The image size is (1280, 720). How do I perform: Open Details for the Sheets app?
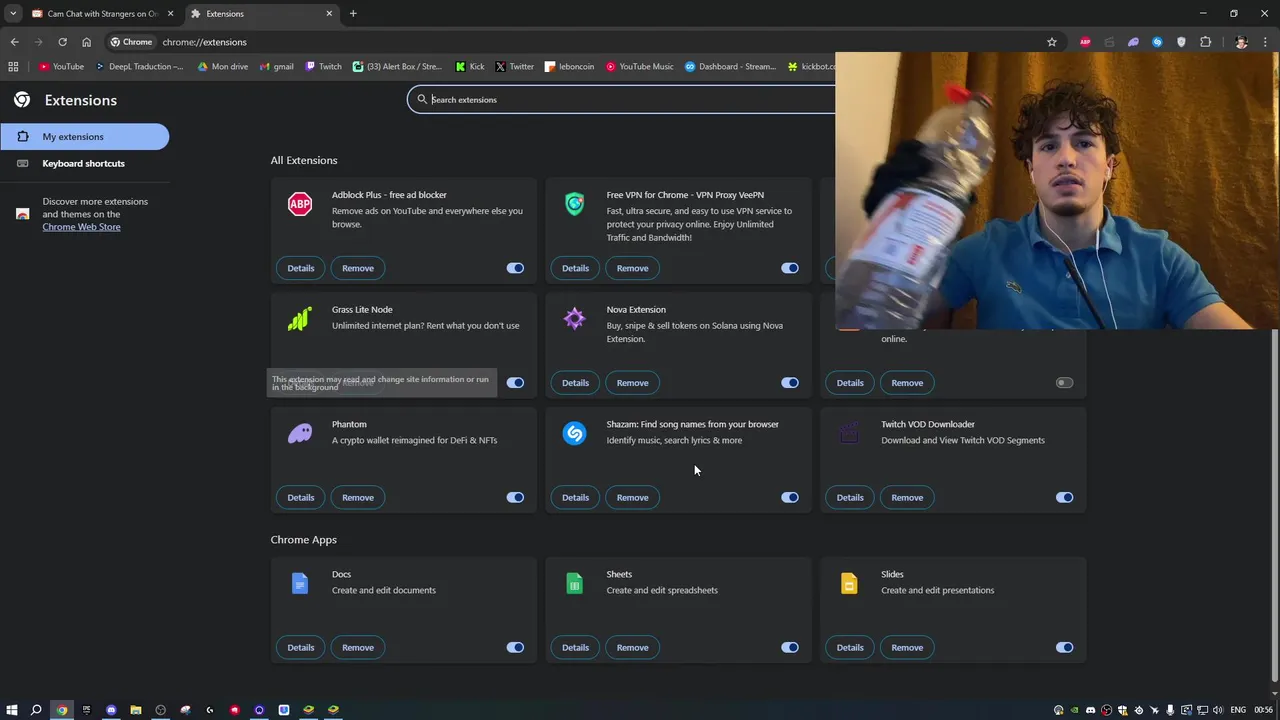click(575, 647)
